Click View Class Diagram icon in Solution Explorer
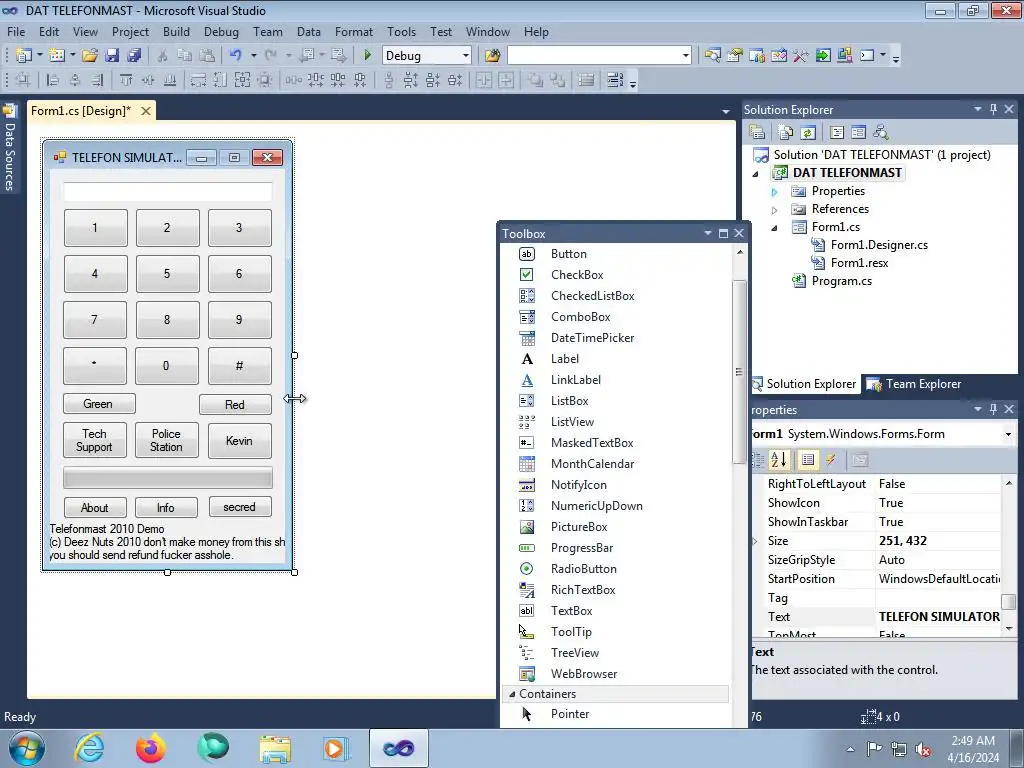 click(881, 133)
